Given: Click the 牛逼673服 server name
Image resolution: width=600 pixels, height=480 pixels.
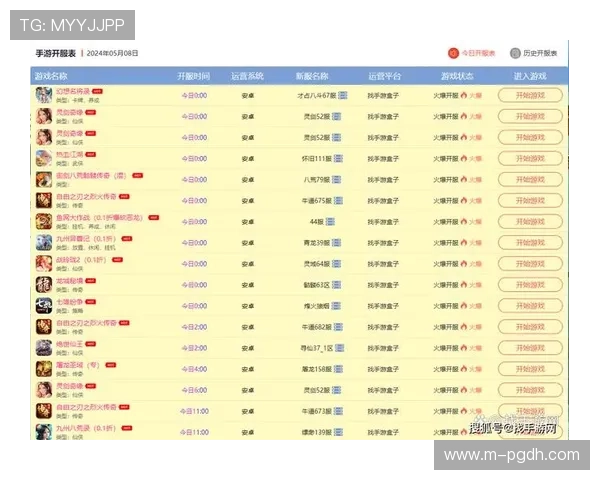Looking at the screenshot, I should point(317,411).
